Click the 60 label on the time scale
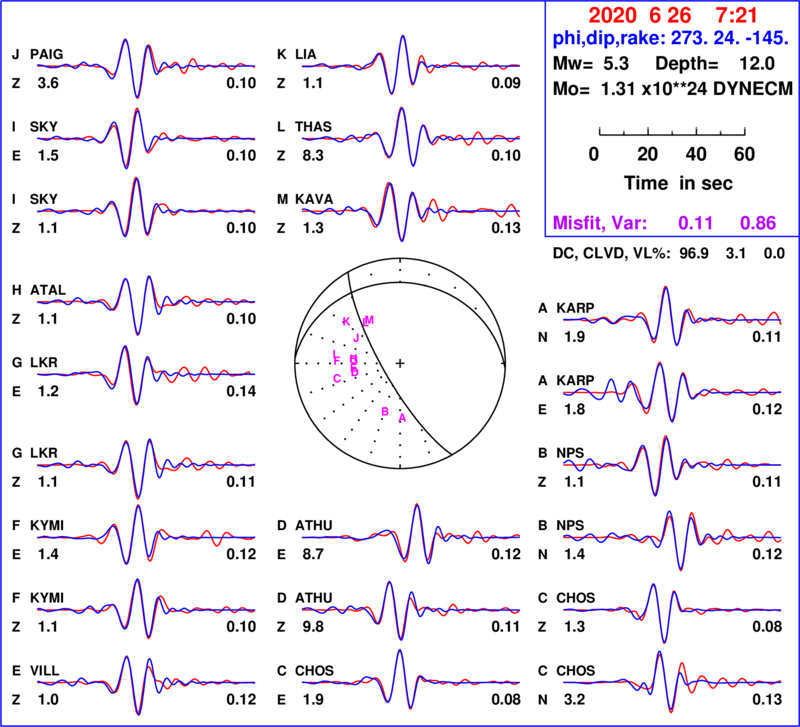 pyautogui.click(x=744, y=154)
